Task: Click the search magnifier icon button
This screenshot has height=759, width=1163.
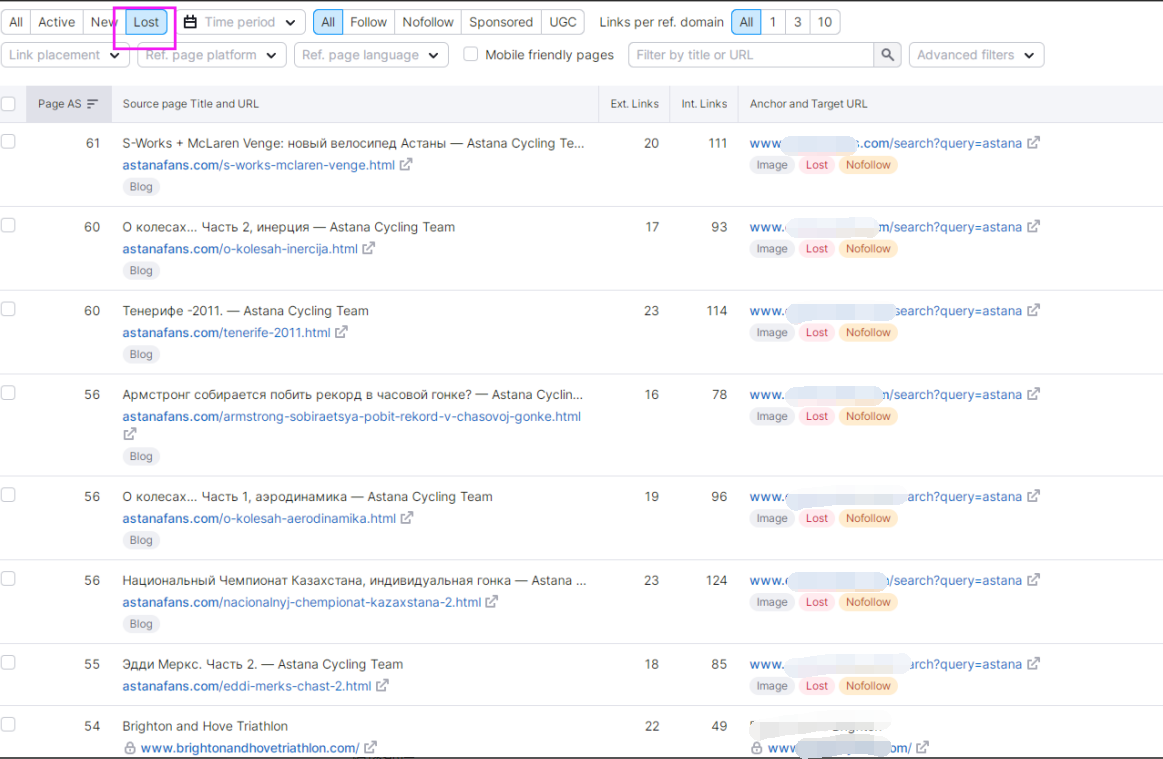Action: pos(888,55)
